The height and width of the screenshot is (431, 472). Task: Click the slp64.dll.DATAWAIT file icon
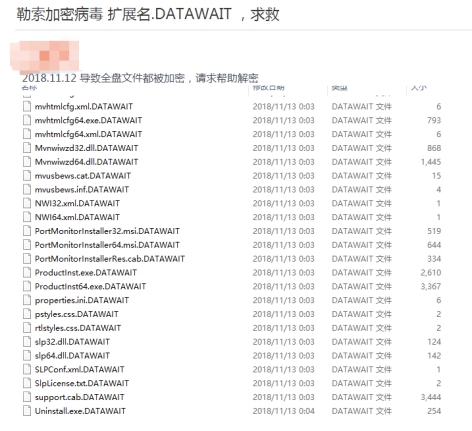(x=27, y=355)
